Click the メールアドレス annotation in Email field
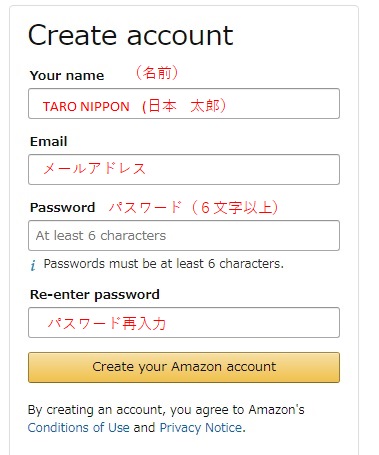Image resolution: width=379 pixels, height=455 pixels. click(x=95, y=168)
